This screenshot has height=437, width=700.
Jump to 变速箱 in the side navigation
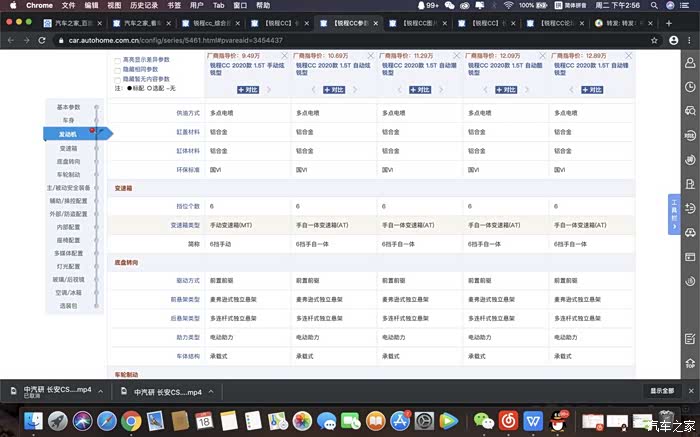pyautogui.click(x=68, y=147)
